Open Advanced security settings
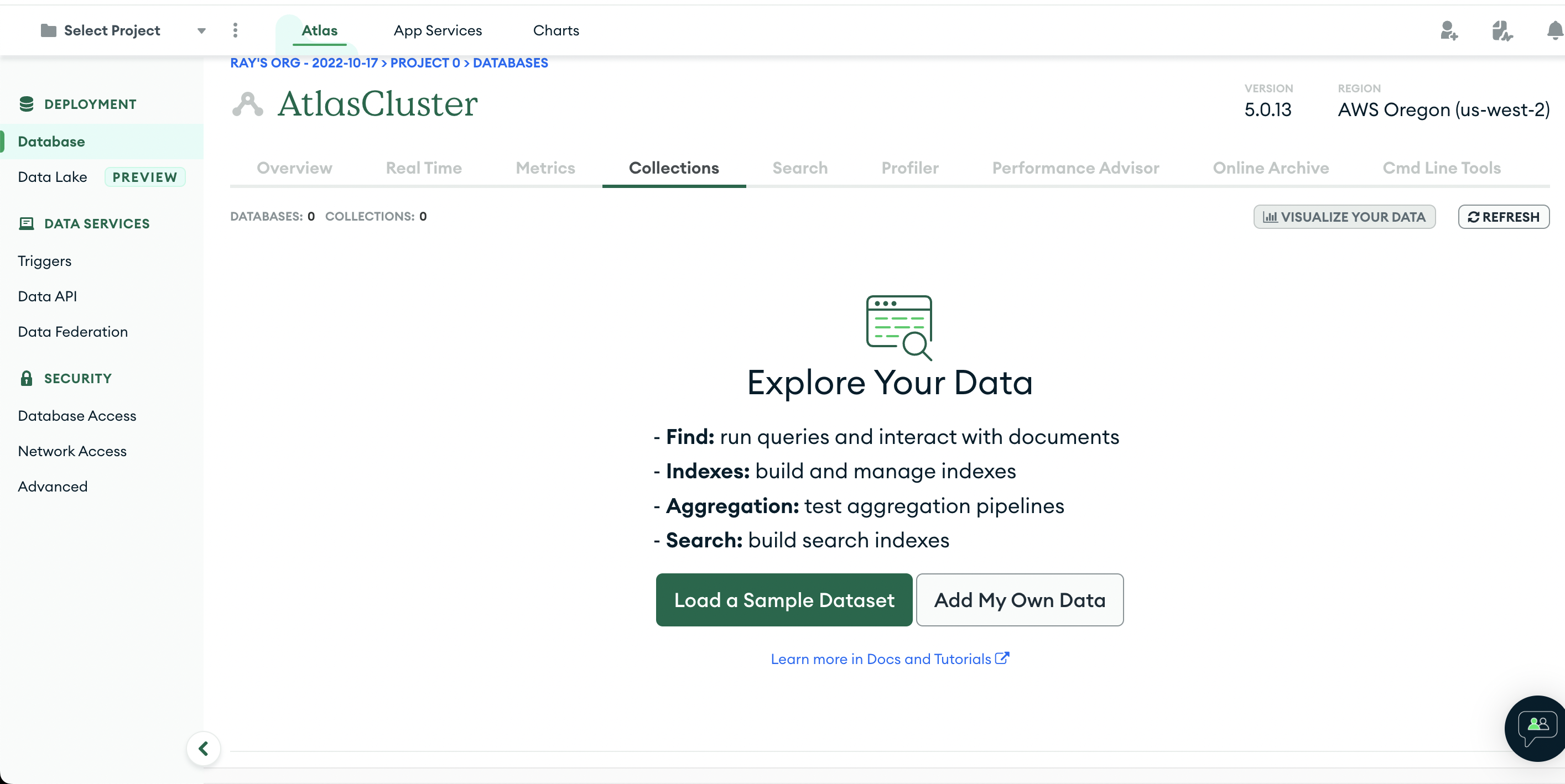Viewport: 1565px width, 784px height. [x=53, y=487]
